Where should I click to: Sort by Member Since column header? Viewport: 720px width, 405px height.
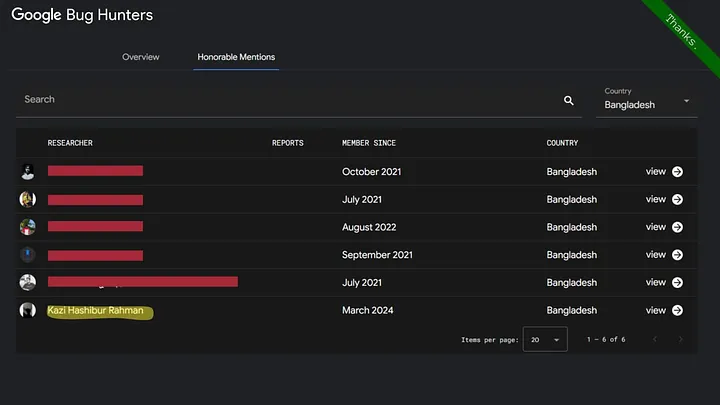[369, 143]
